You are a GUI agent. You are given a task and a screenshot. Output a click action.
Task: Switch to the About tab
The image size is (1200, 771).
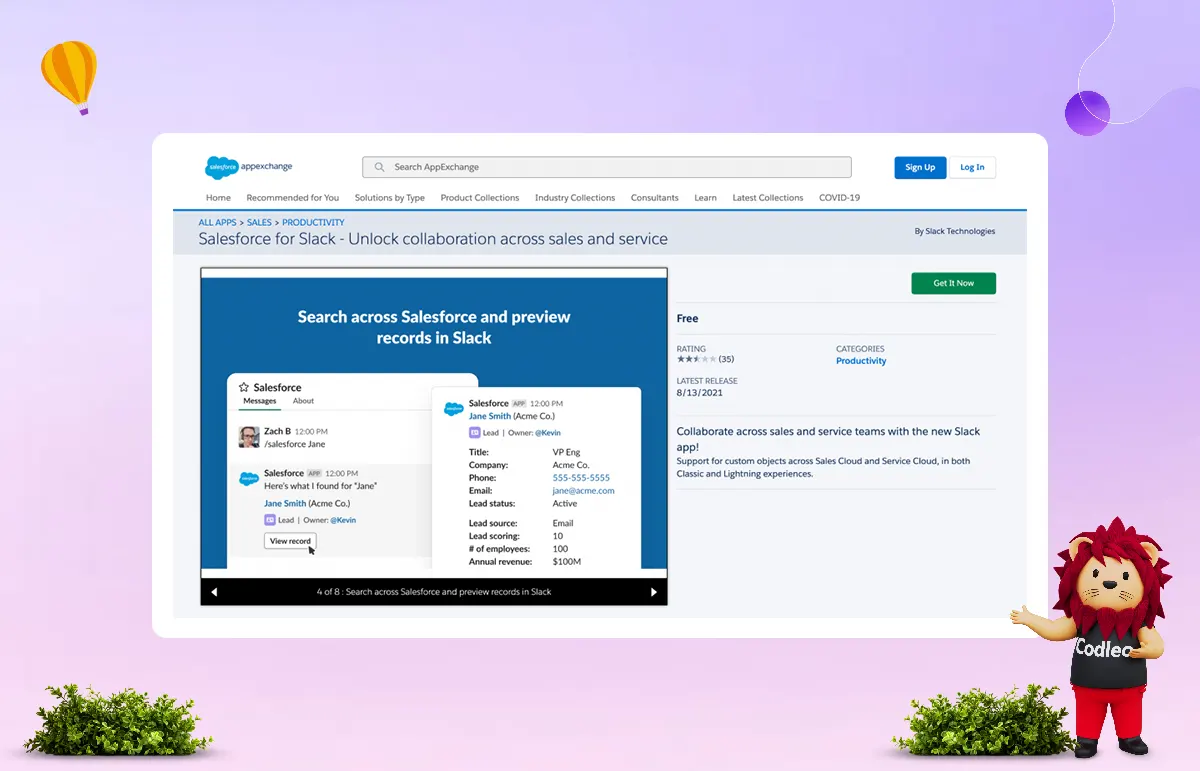[303, 401]
